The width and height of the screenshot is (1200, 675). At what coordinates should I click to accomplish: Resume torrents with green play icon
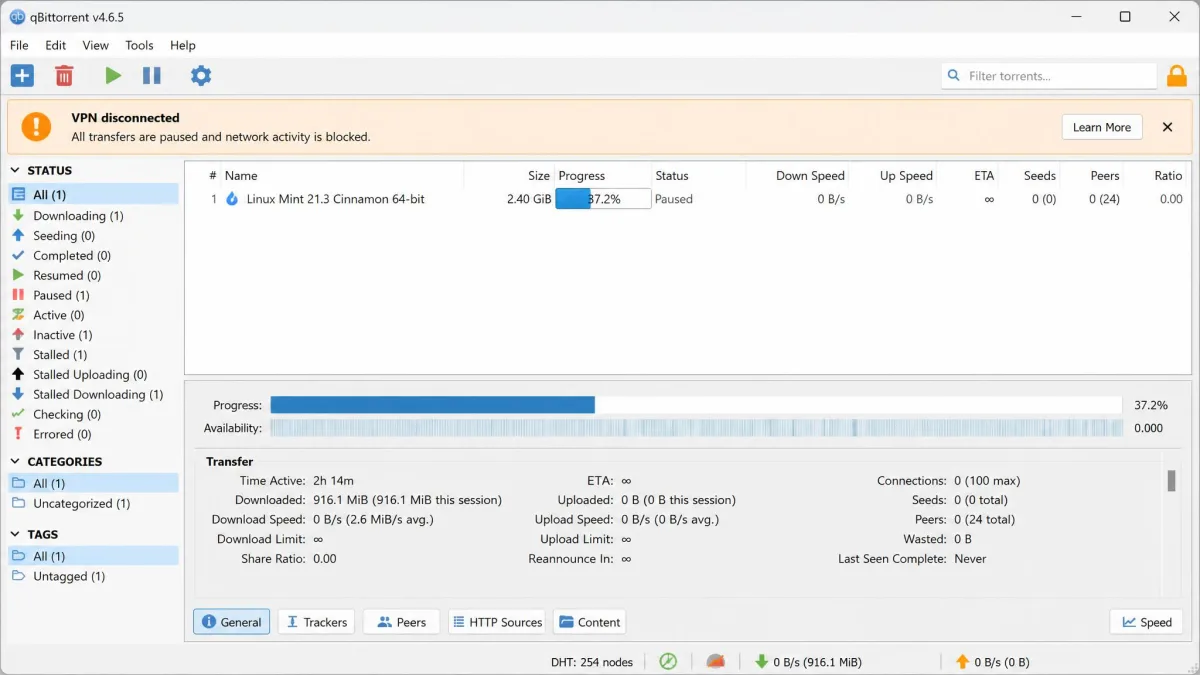pos(113,75)
